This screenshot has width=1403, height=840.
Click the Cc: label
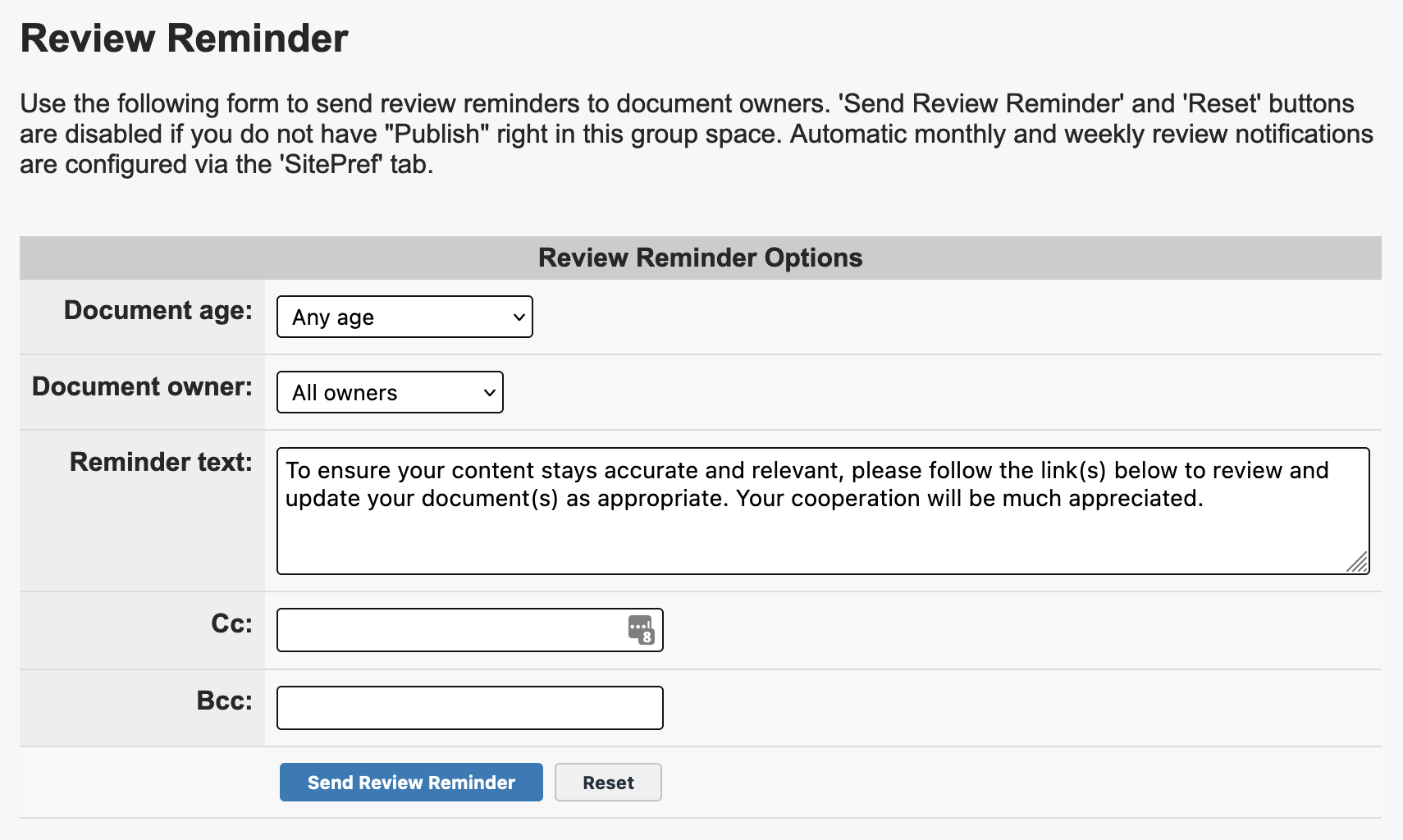pos(232,623)
